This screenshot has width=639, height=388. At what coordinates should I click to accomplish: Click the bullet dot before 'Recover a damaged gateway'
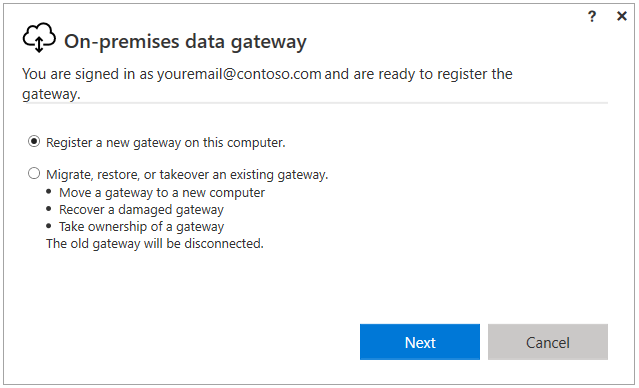point(49,209)
